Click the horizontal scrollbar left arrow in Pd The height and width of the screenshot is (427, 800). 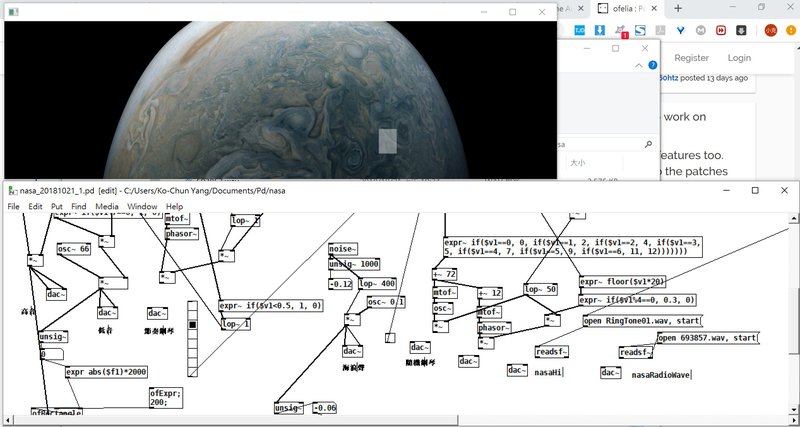tap(7, 420)
